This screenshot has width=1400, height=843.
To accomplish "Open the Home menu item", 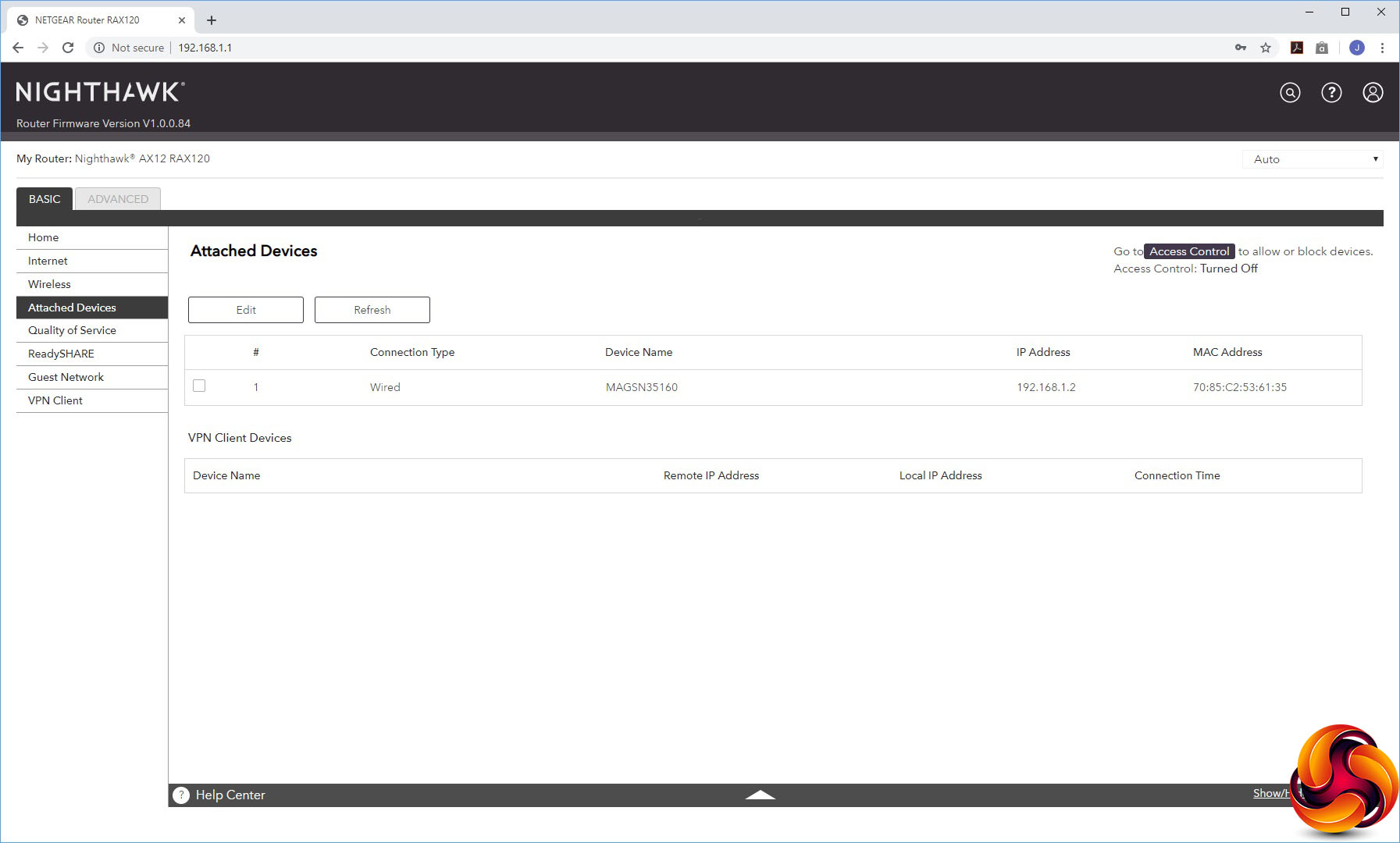I will (92, 237).
